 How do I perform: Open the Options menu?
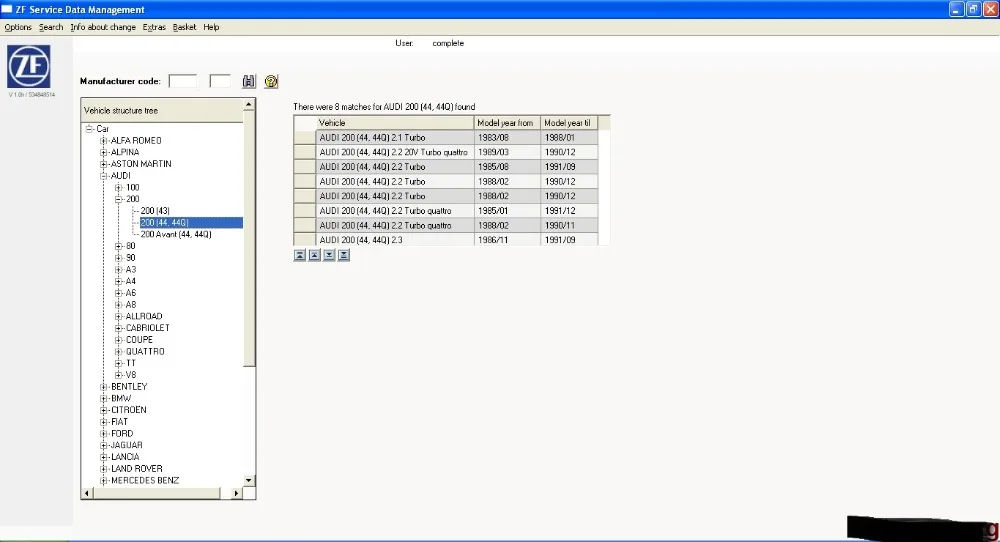pyautogui.click(x=18, y=27)
